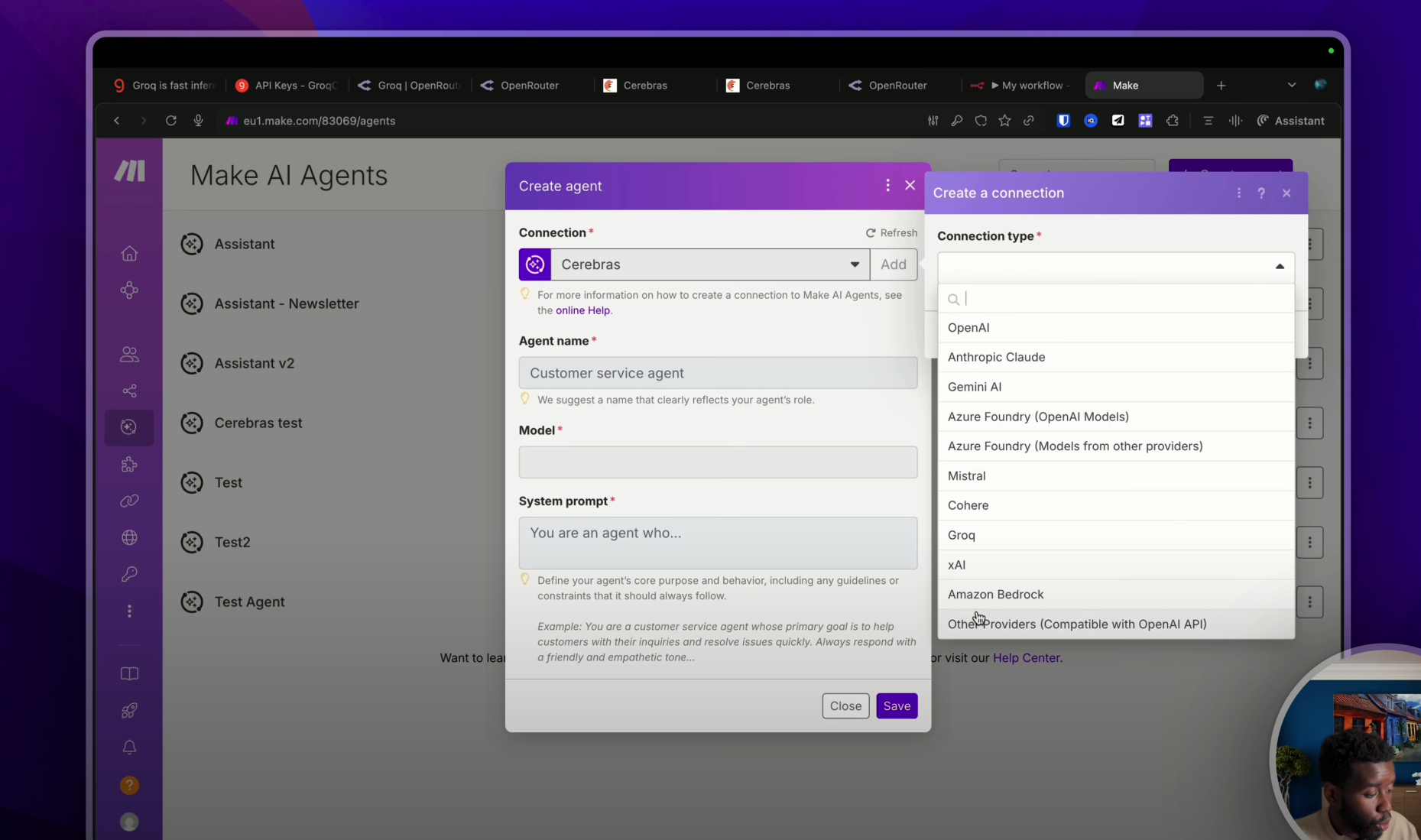Image resolution: width=1421 pixels, height=840 pixels.
Task: Open the puzzle-piece apps sidebar icon
Action: [129, 464]
